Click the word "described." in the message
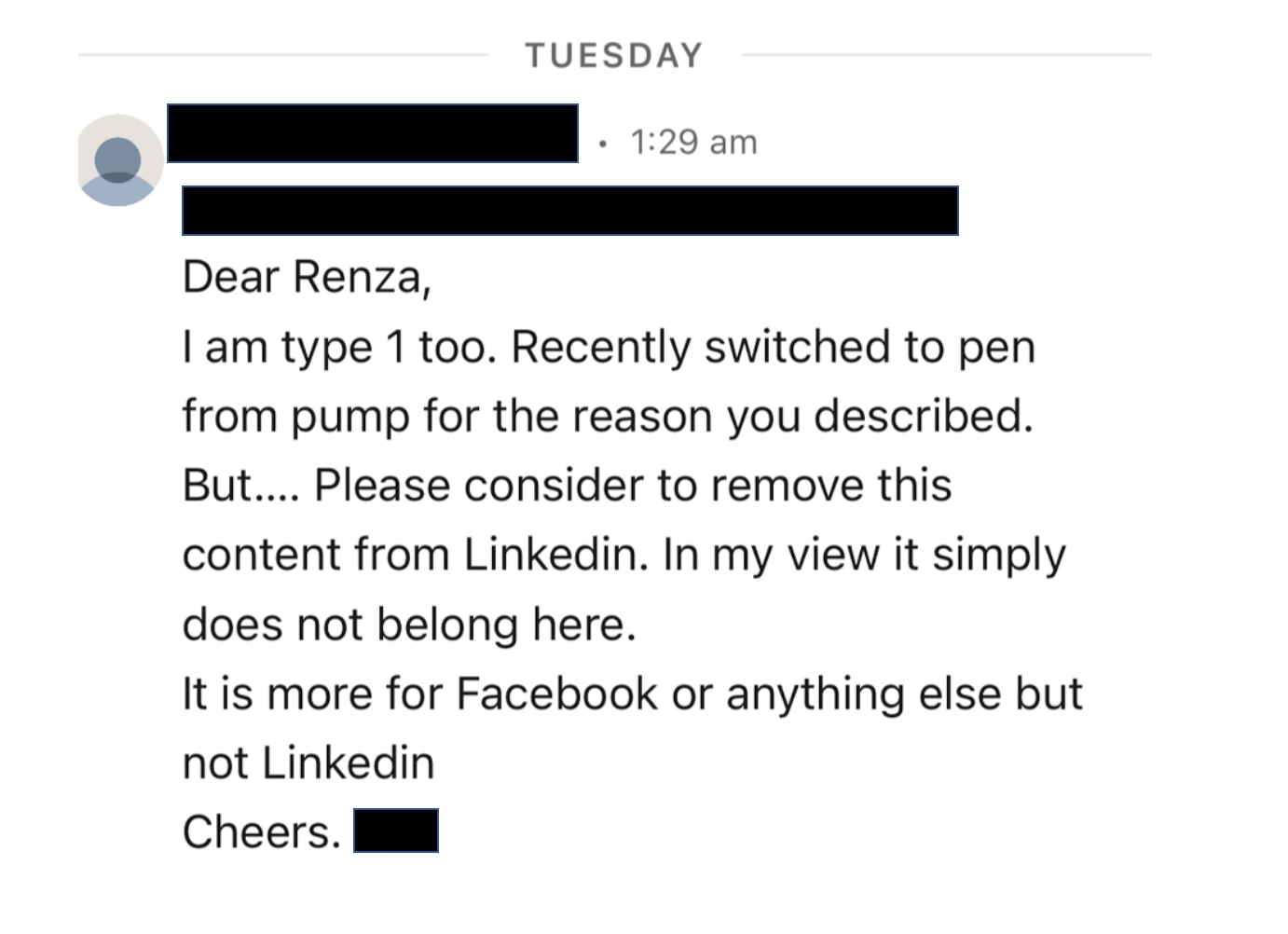This screenshot has width=1288, height=934. tap(924, 416)
